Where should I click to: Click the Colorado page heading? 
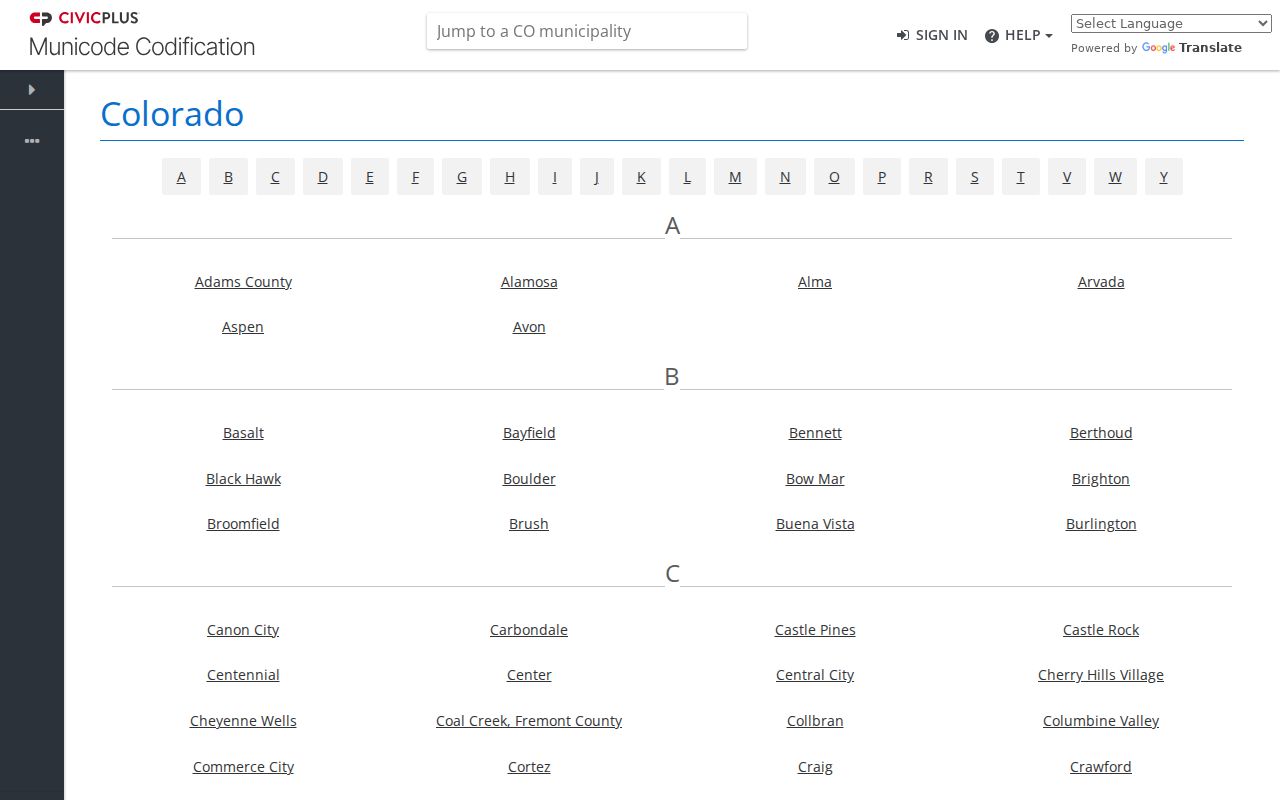point(172,114)
